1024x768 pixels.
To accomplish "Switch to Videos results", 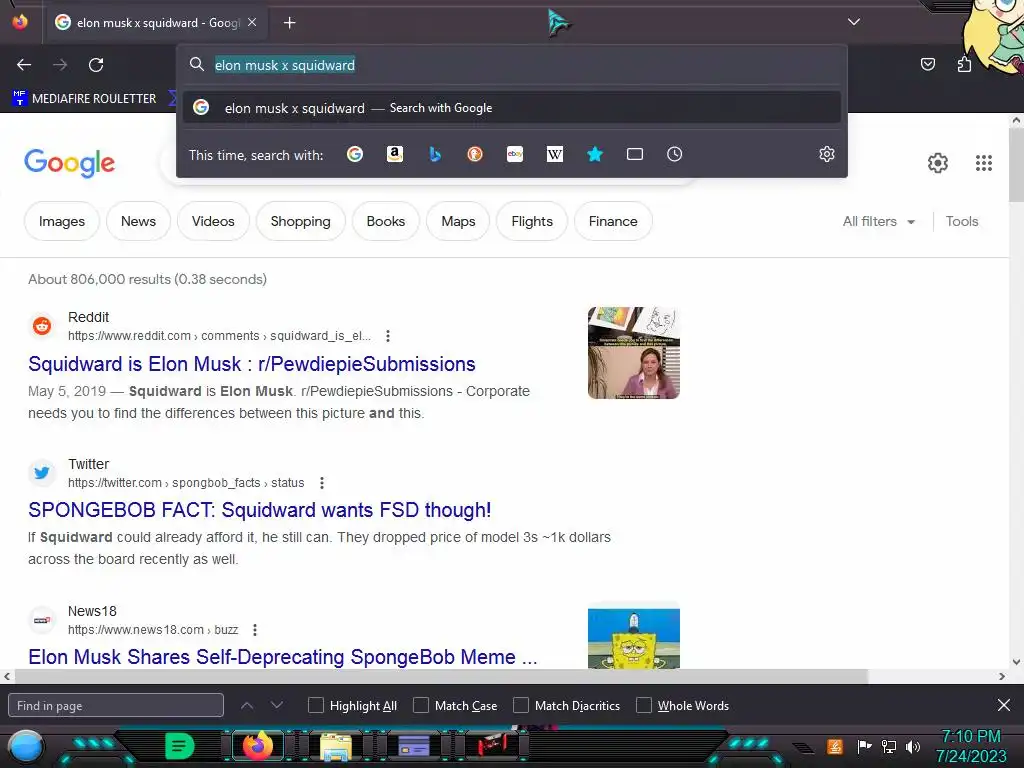I will pos(213,221).
